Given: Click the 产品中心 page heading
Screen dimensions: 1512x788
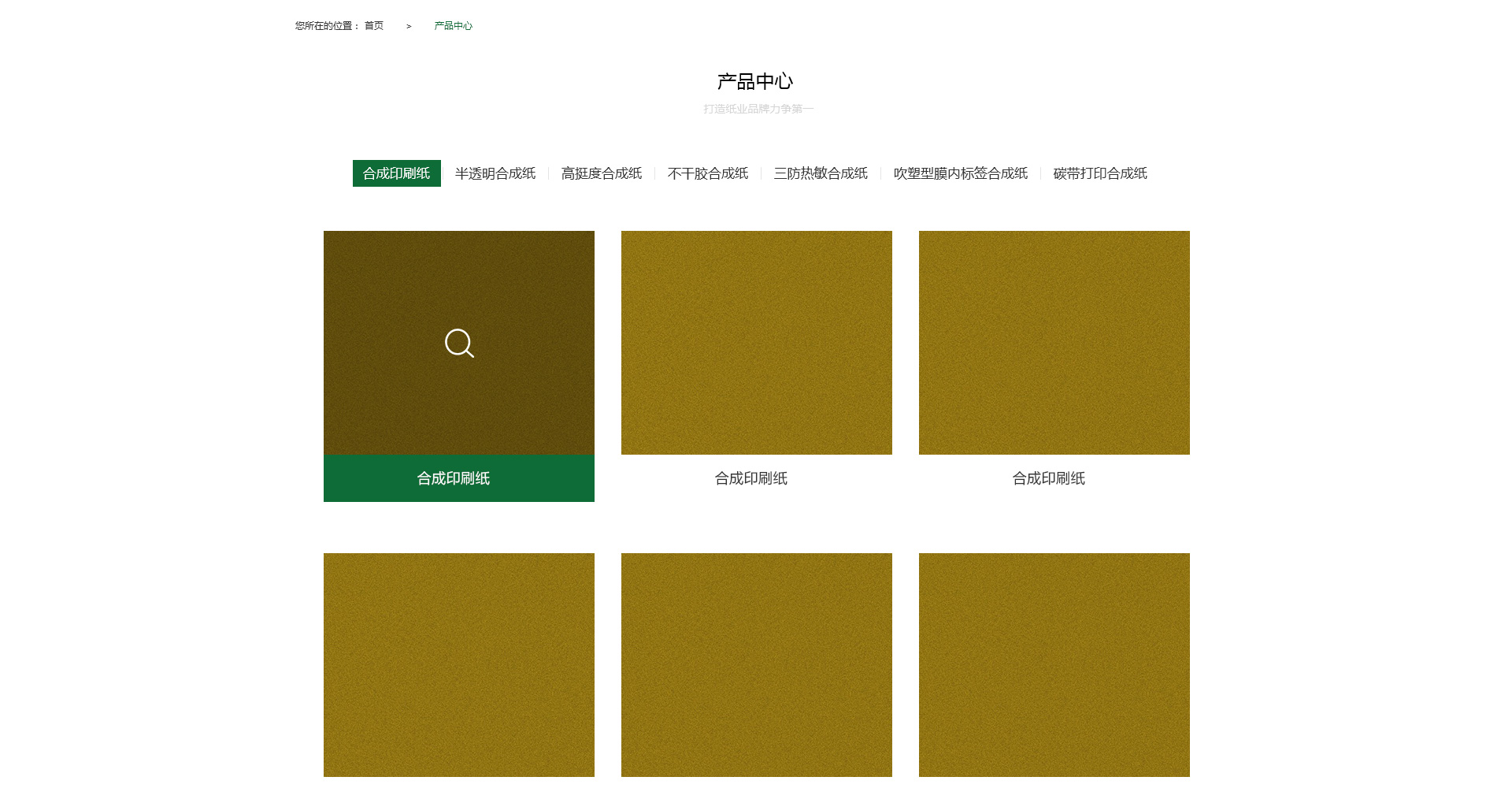Looking at the screenshot, I should pos(754,81).
